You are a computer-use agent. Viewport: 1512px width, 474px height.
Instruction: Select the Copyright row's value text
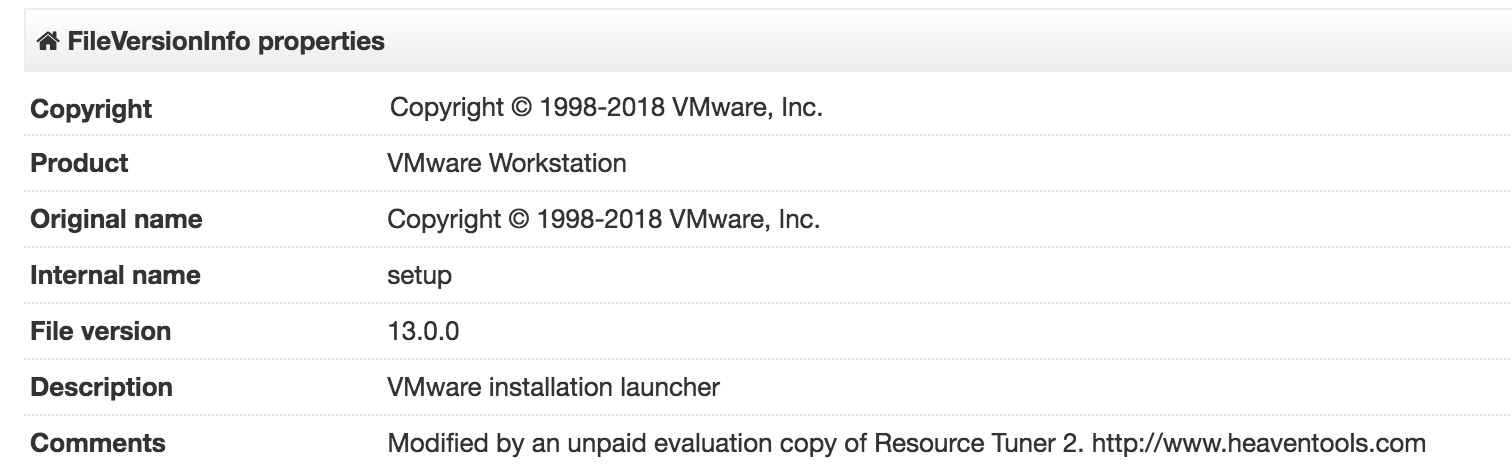(x=606, y=107)
